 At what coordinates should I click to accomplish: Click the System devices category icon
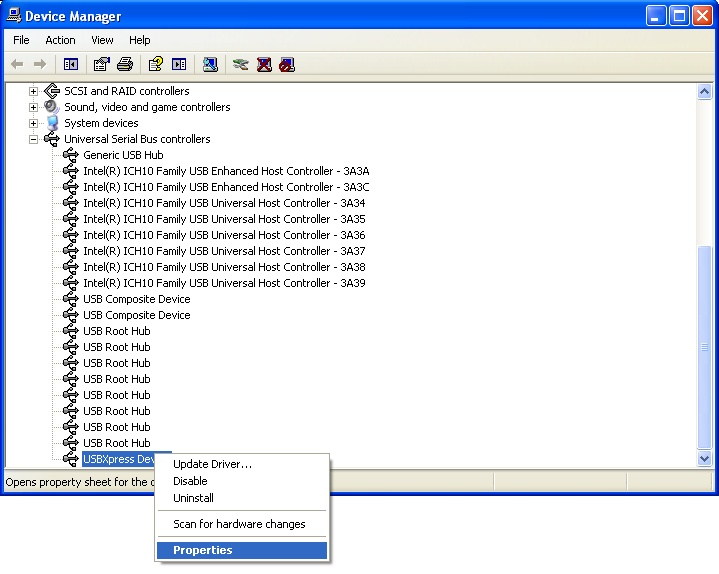click(53, 123)
